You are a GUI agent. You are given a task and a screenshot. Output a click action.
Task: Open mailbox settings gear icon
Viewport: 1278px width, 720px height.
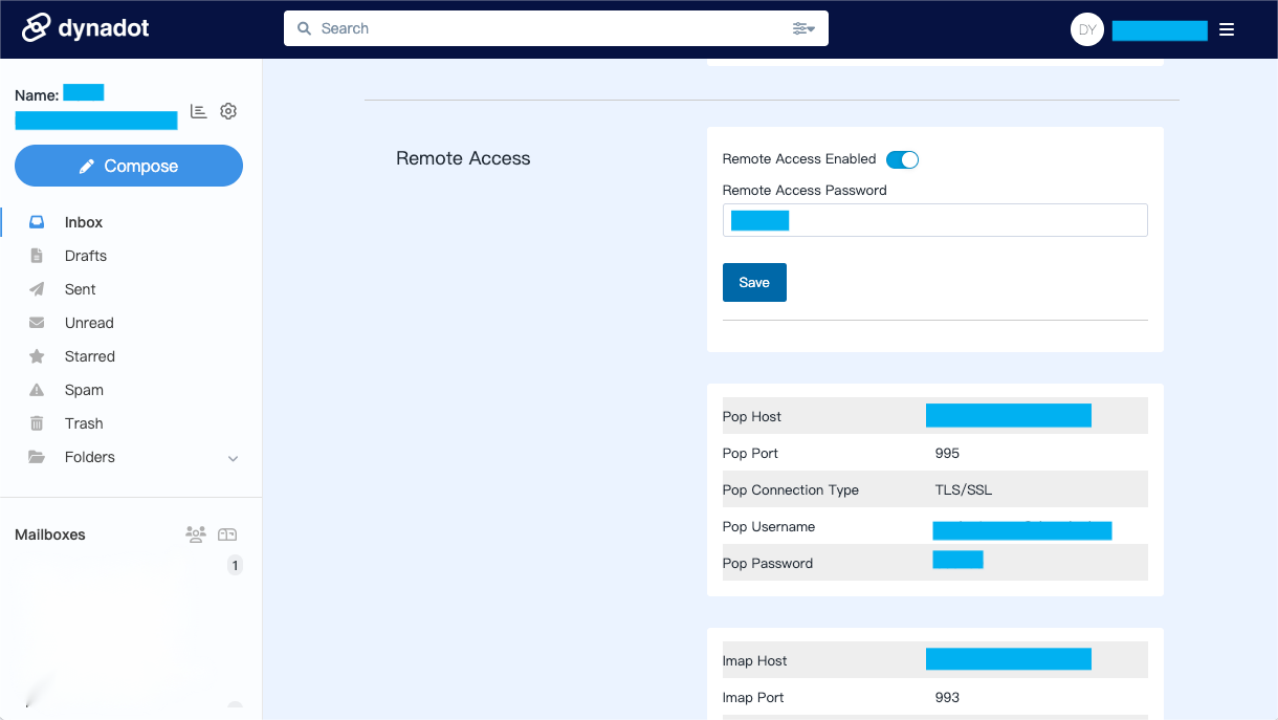[x=228, y=111]
